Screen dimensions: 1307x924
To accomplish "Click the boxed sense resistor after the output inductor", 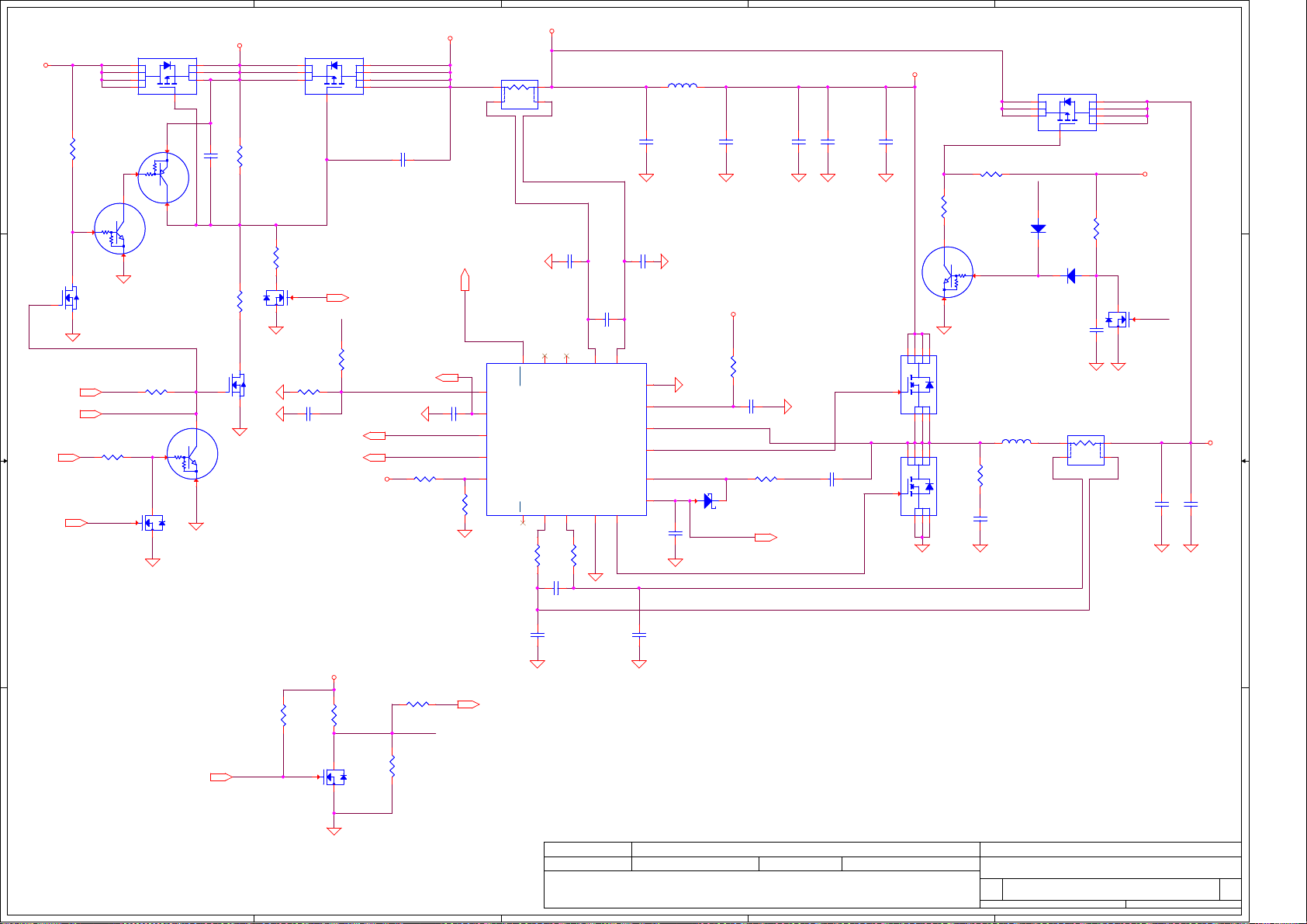I will [x=1085, y=450].
